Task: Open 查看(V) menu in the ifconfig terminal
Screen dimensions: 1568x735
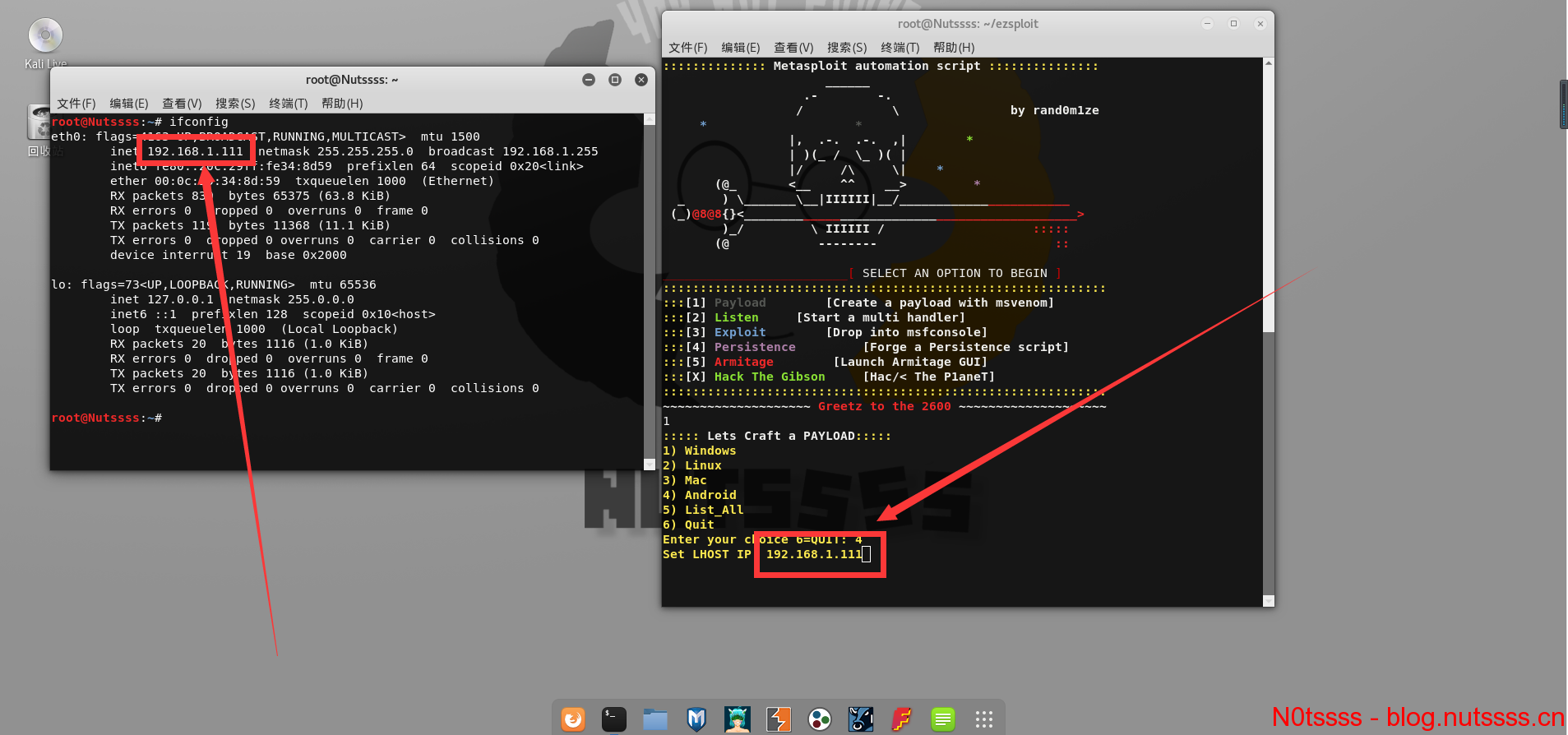Action: [x=182, y=104]
